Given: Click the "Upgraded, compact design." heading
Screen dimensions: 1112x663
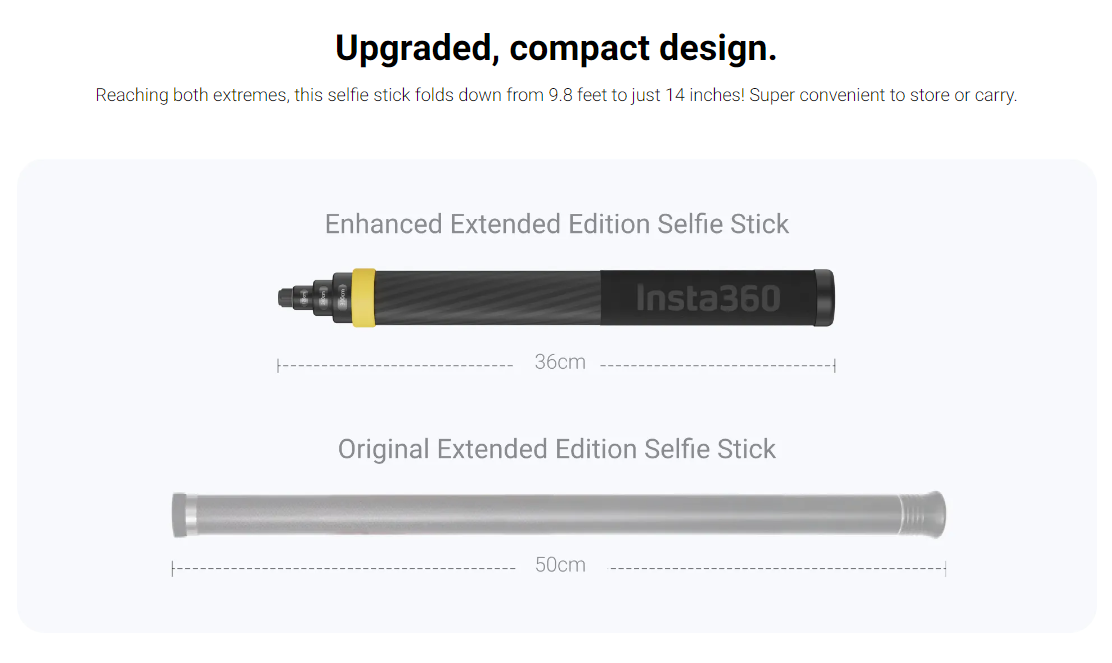Looking at the screenshot, I should (x=556, y=48).
